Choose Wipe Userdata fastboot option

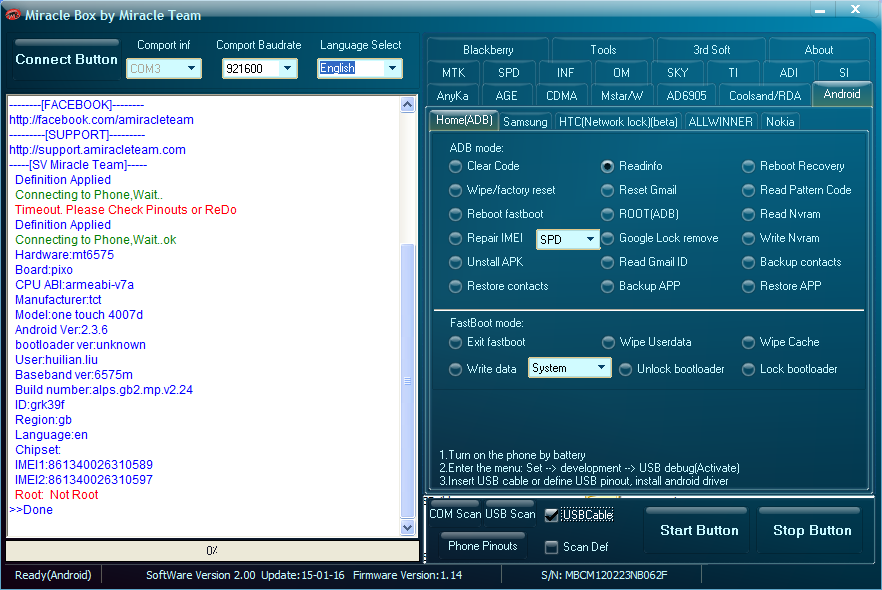pos(608,343)
